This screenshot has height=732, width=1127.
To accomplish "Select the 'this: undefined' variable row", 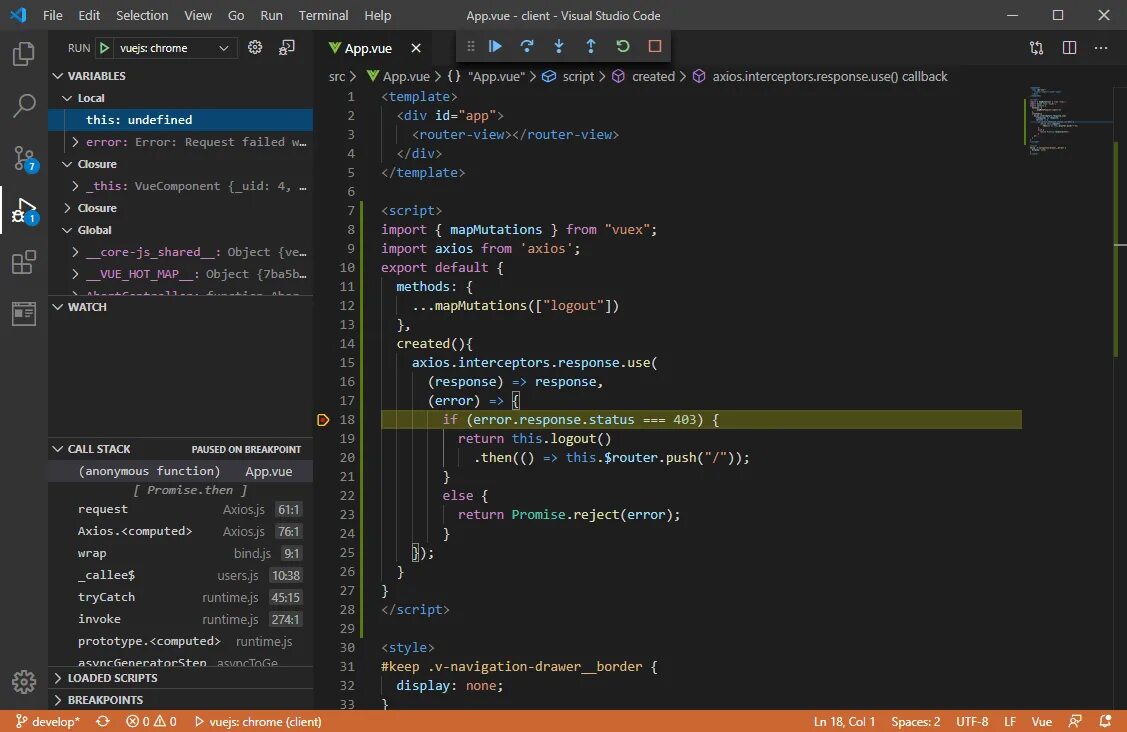I will pyautogui.click(x=180, y=120).
